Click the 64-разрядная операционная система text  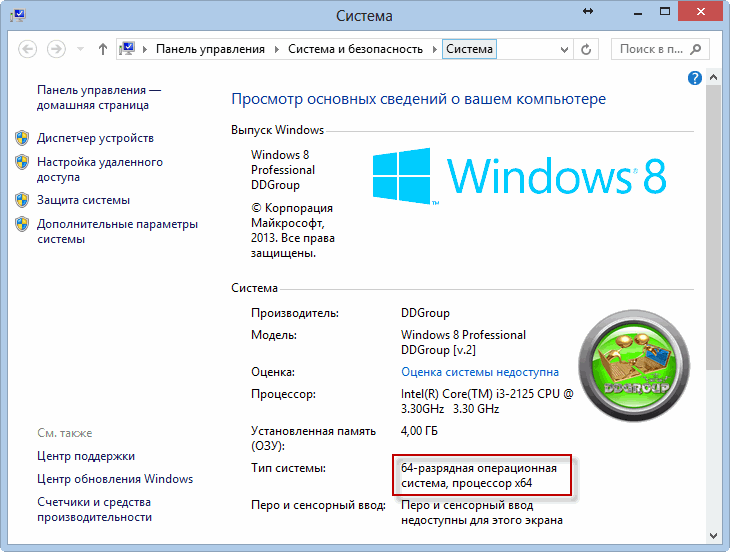(479, 476)
